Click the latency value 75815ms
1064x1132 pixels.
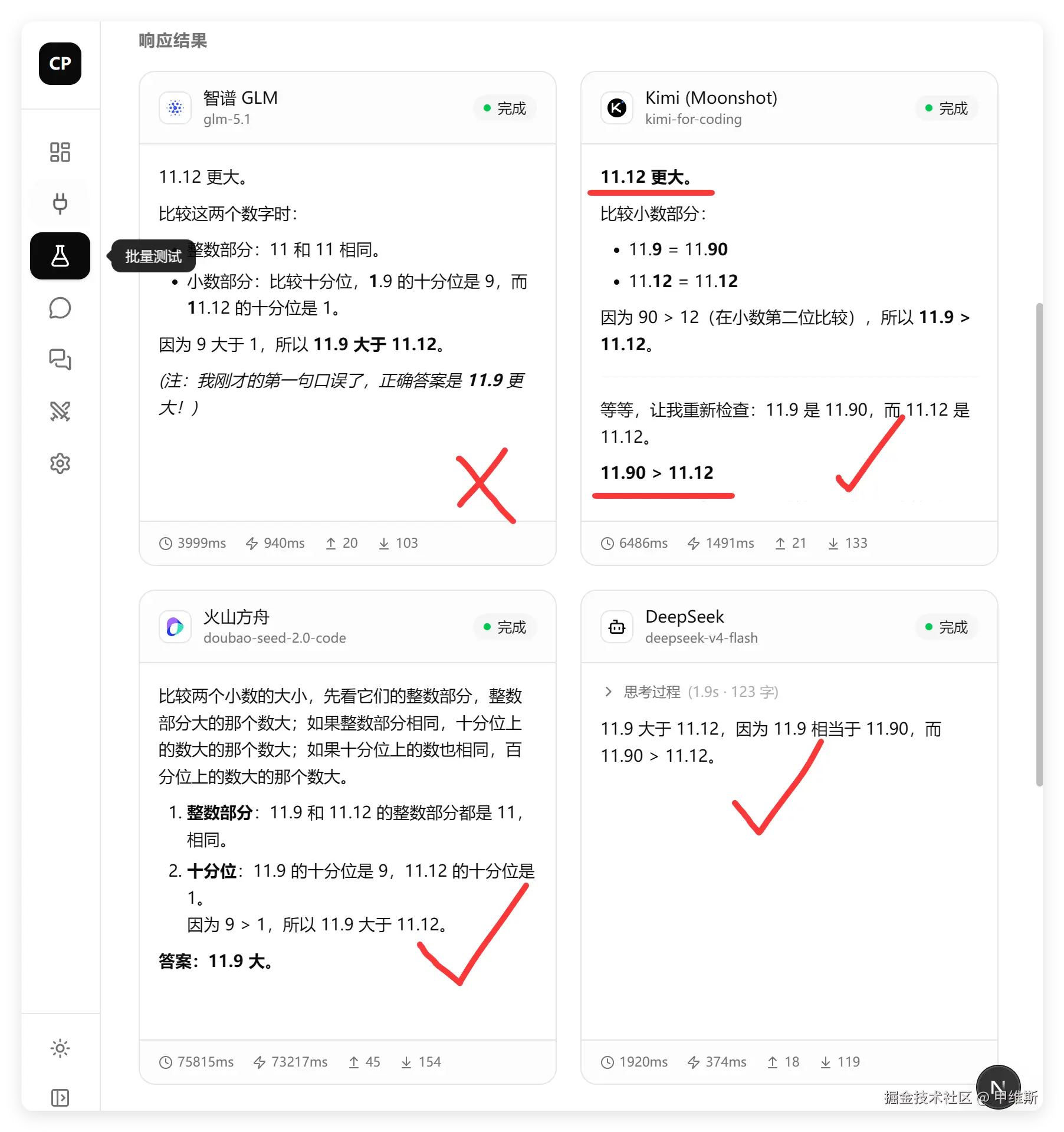205,1062
